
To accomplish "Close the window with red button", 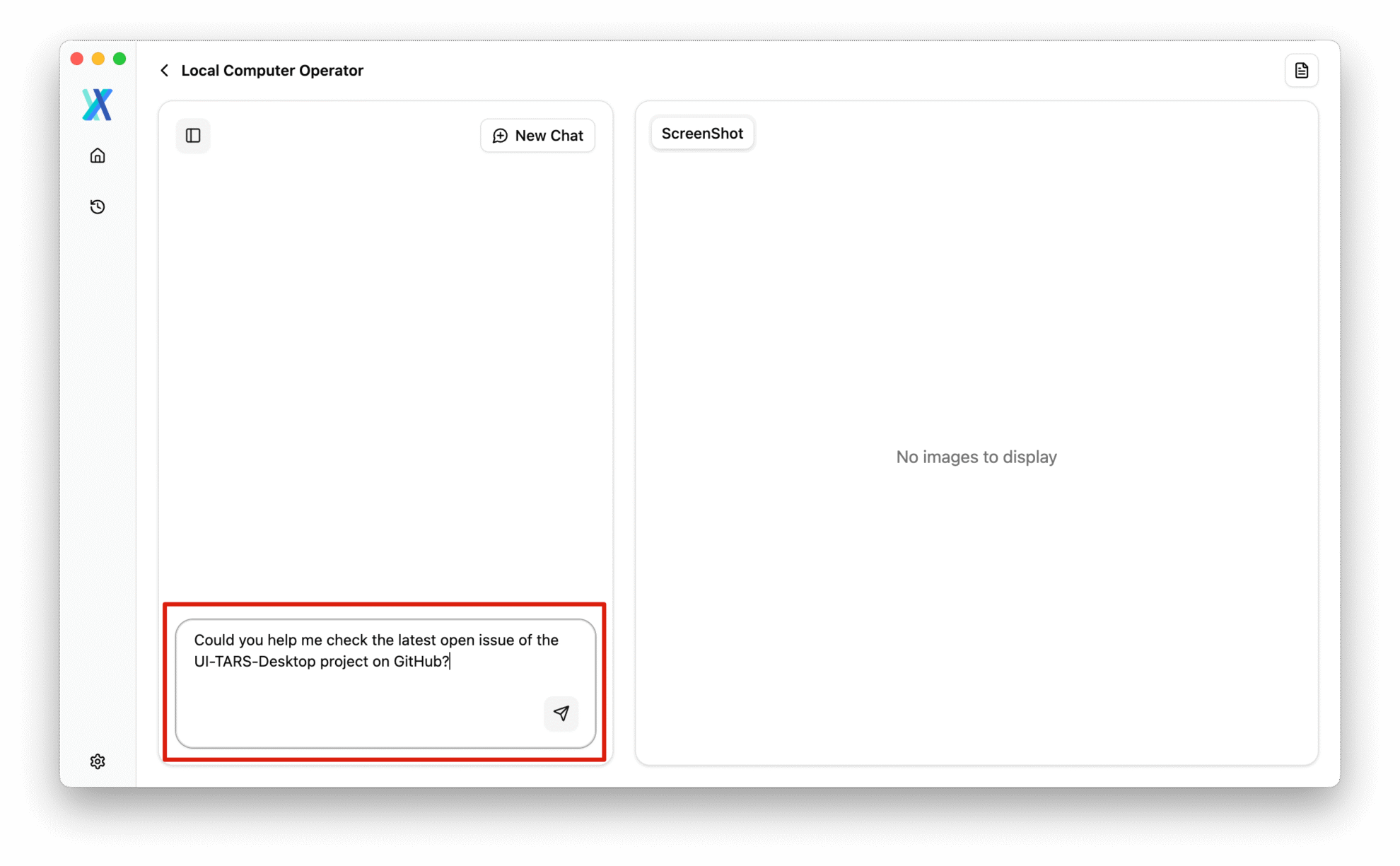I will coord(77,59).
